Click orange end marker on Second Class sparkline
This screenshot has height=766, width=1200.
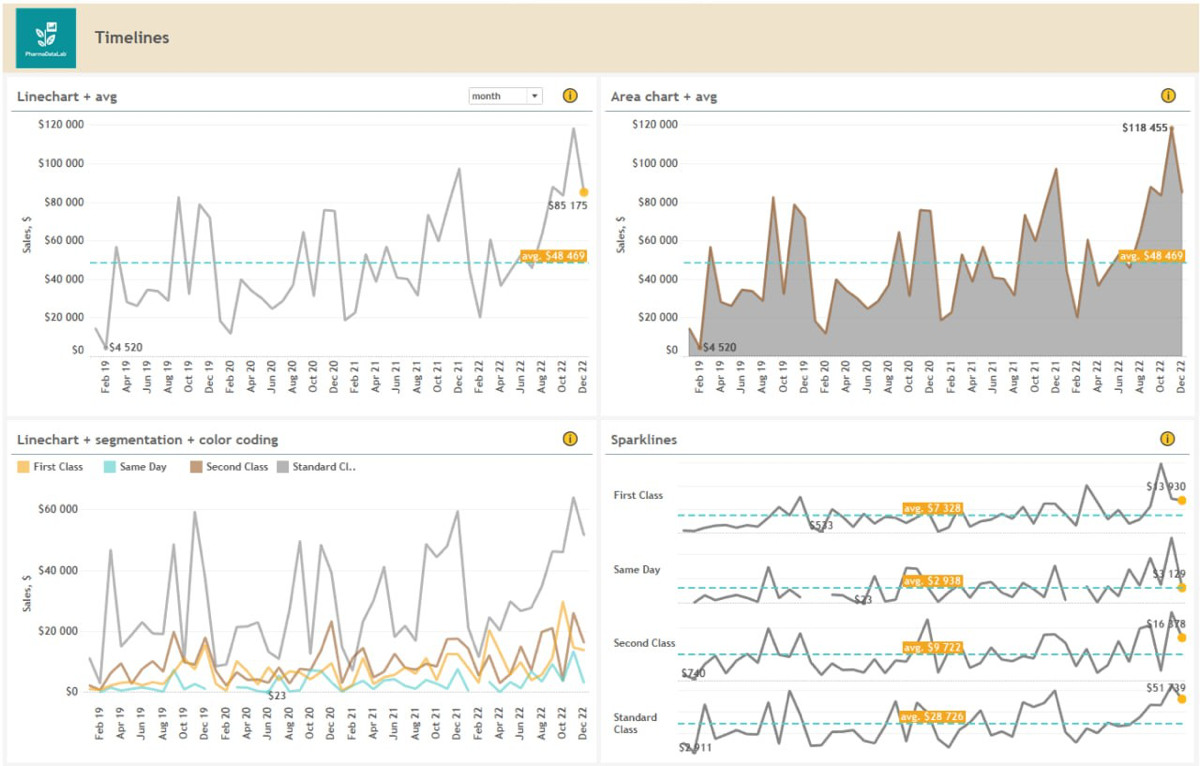[x=1181, y=637]
